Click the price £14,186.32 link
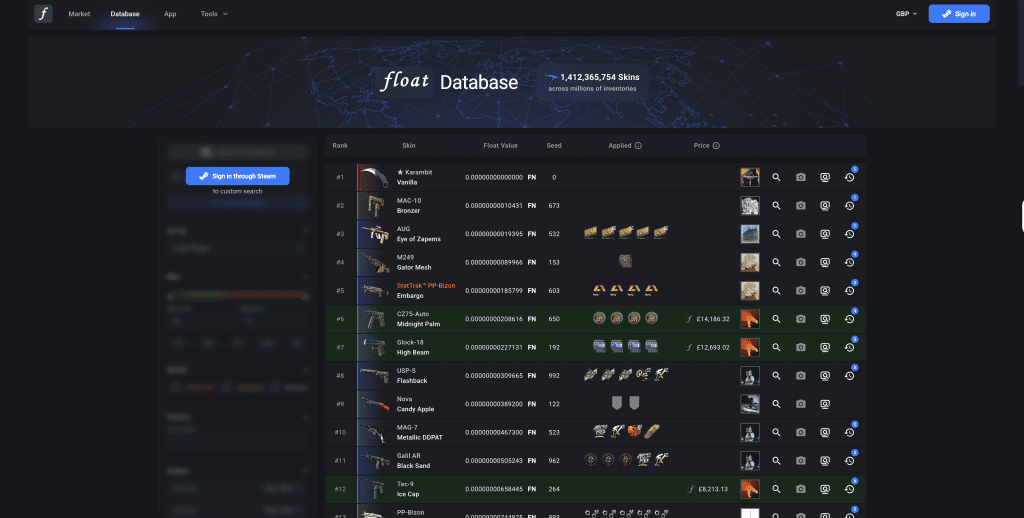This screenshot has height=518, width=1024. point(712,319)
